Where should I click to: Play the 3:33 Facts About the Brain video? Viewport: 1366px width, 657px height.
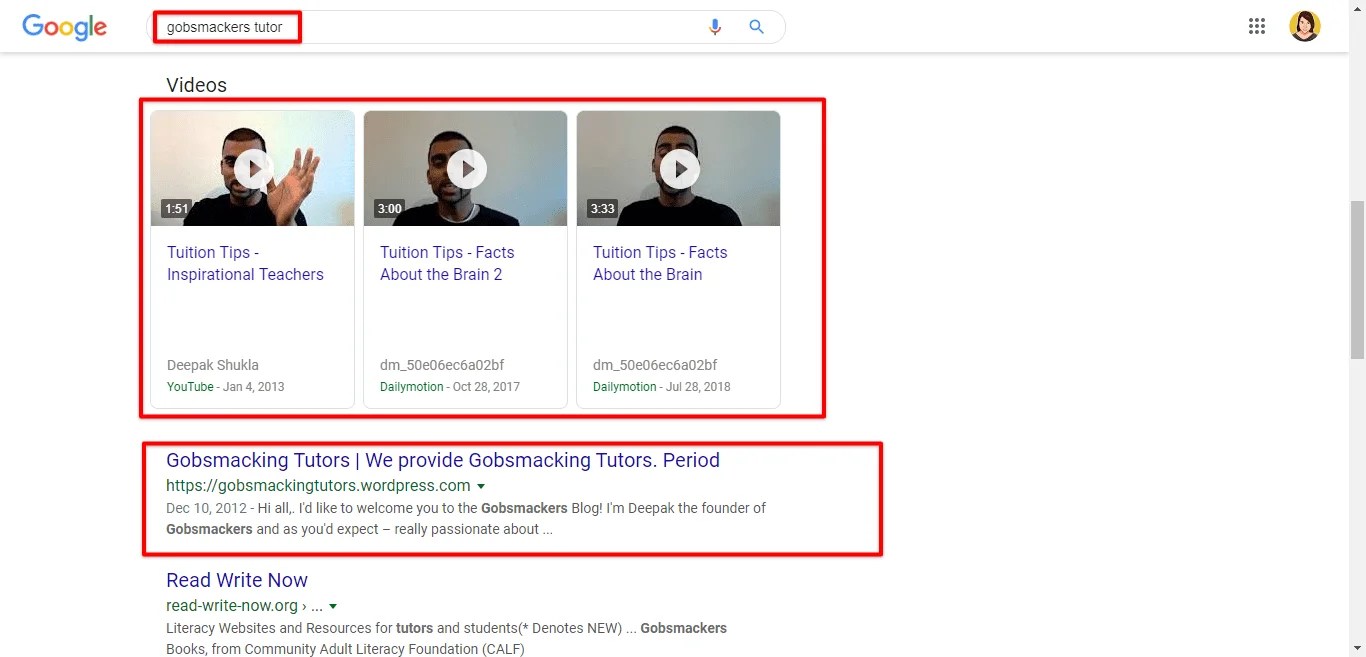click(x=679, y=168)
